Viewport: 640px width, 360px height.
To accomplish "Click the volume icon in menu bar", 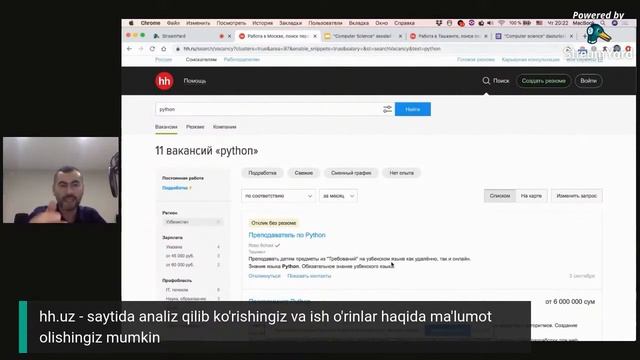I will (x=491, y=23).
